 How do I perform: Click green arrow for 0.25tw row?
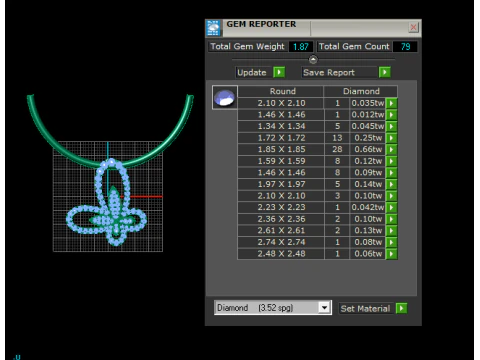click(392, 138)
